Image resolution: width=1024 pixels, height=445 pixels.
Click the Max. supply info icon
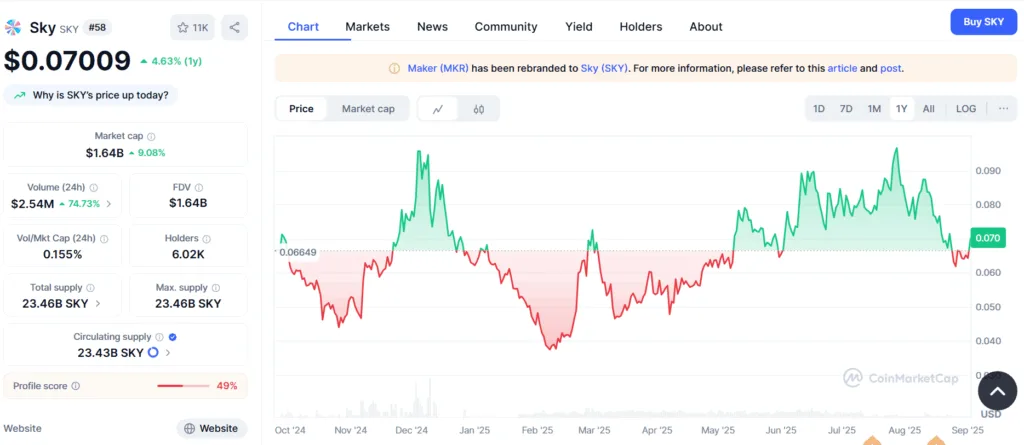[216, 288]
